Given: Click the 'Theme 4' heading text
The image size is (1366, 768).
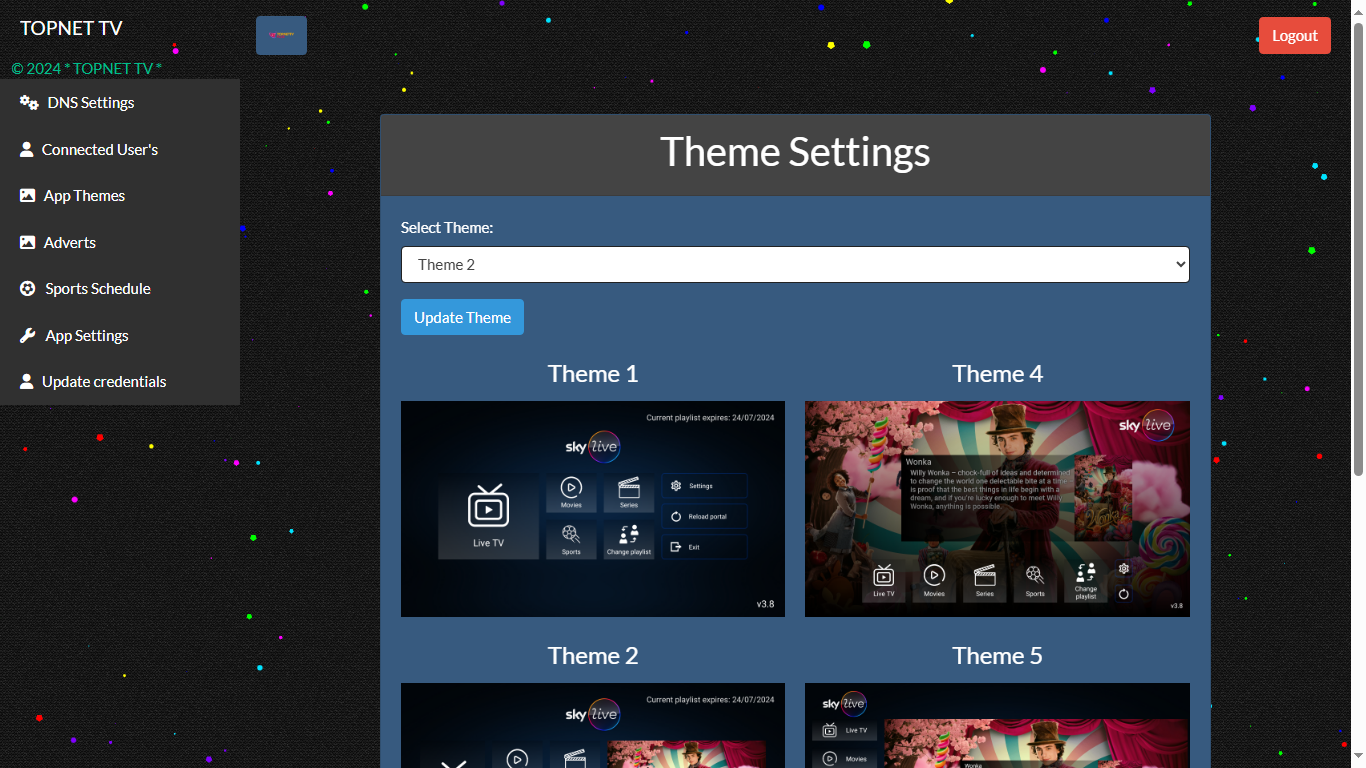Looking at the screenshot, I should [997, 374].
